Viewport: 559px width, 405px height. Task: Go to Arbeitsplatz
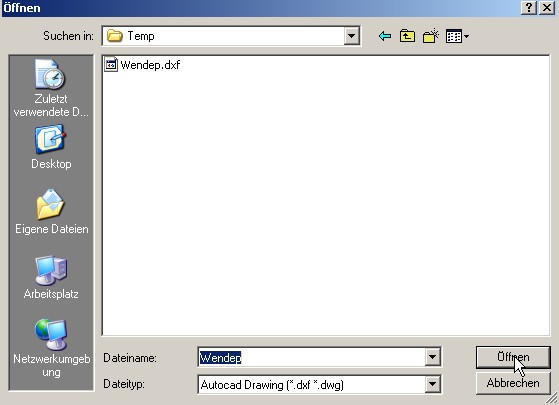click(51, 277)
